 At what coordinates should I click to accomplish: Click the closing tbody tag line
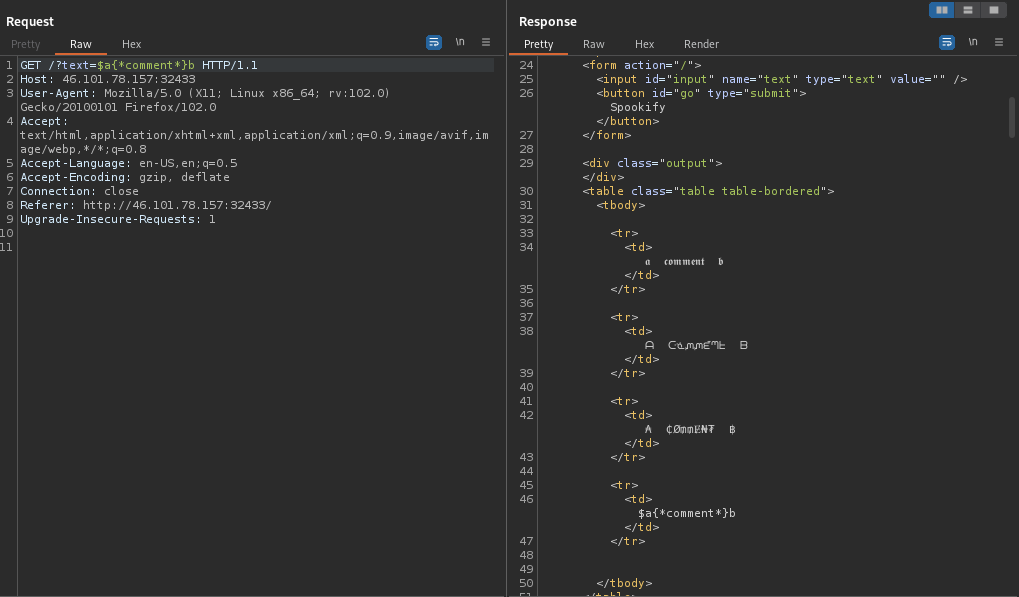624,583
